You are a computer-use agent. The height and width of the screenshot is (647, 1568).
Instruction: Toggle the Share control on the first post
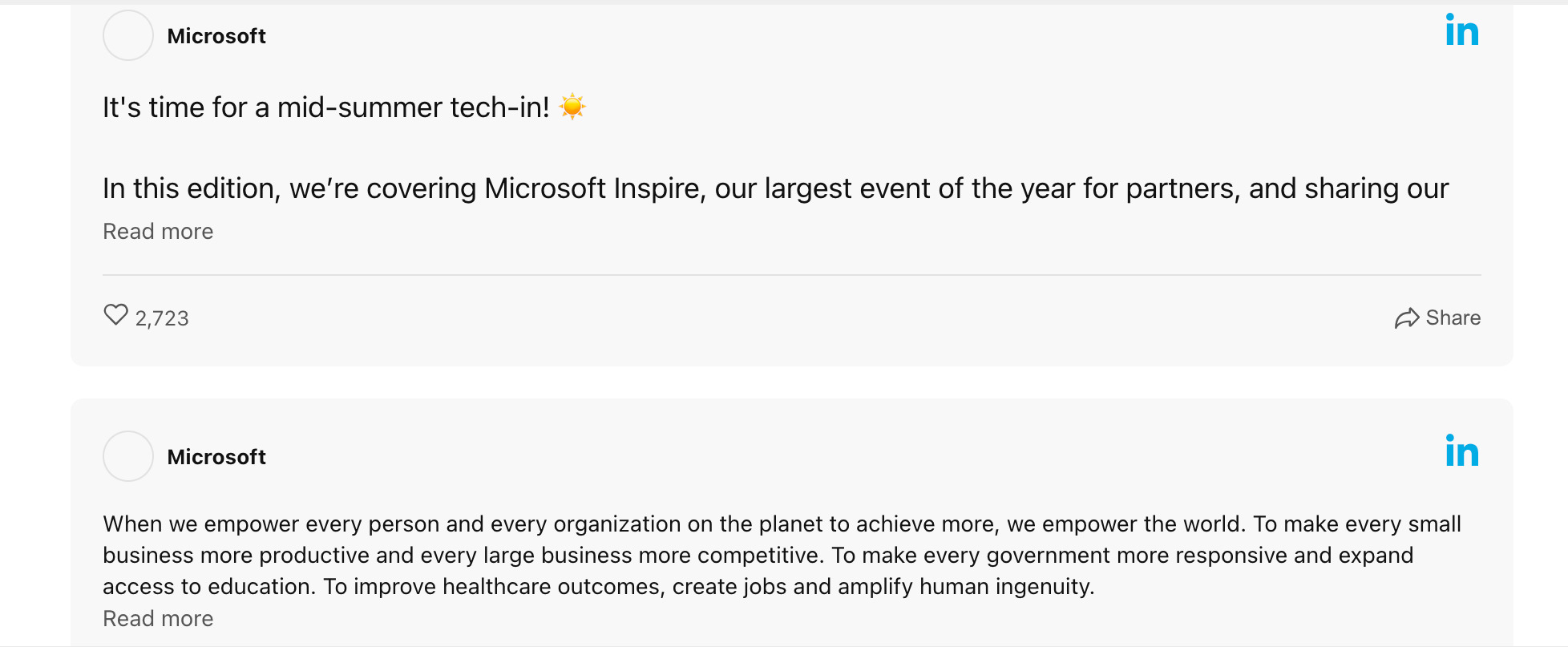(x=1437, y=317)
